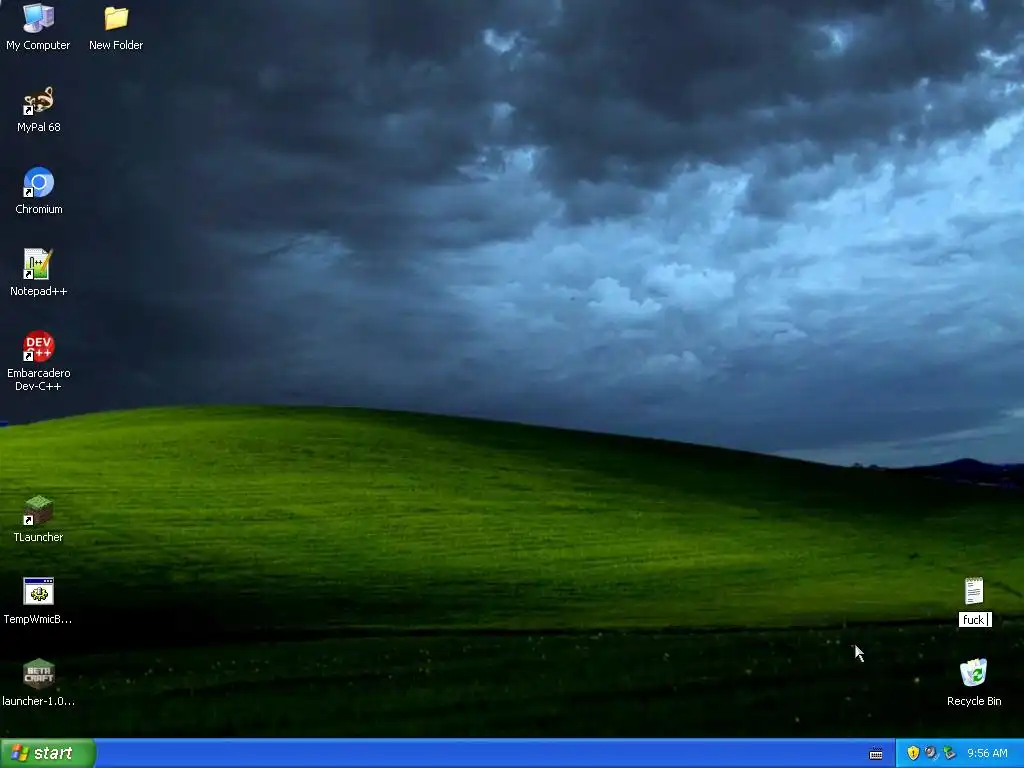Select the TempWmicB... batch file icon
This screenshot has width=1024, height=768.
[x=38, y=592]
